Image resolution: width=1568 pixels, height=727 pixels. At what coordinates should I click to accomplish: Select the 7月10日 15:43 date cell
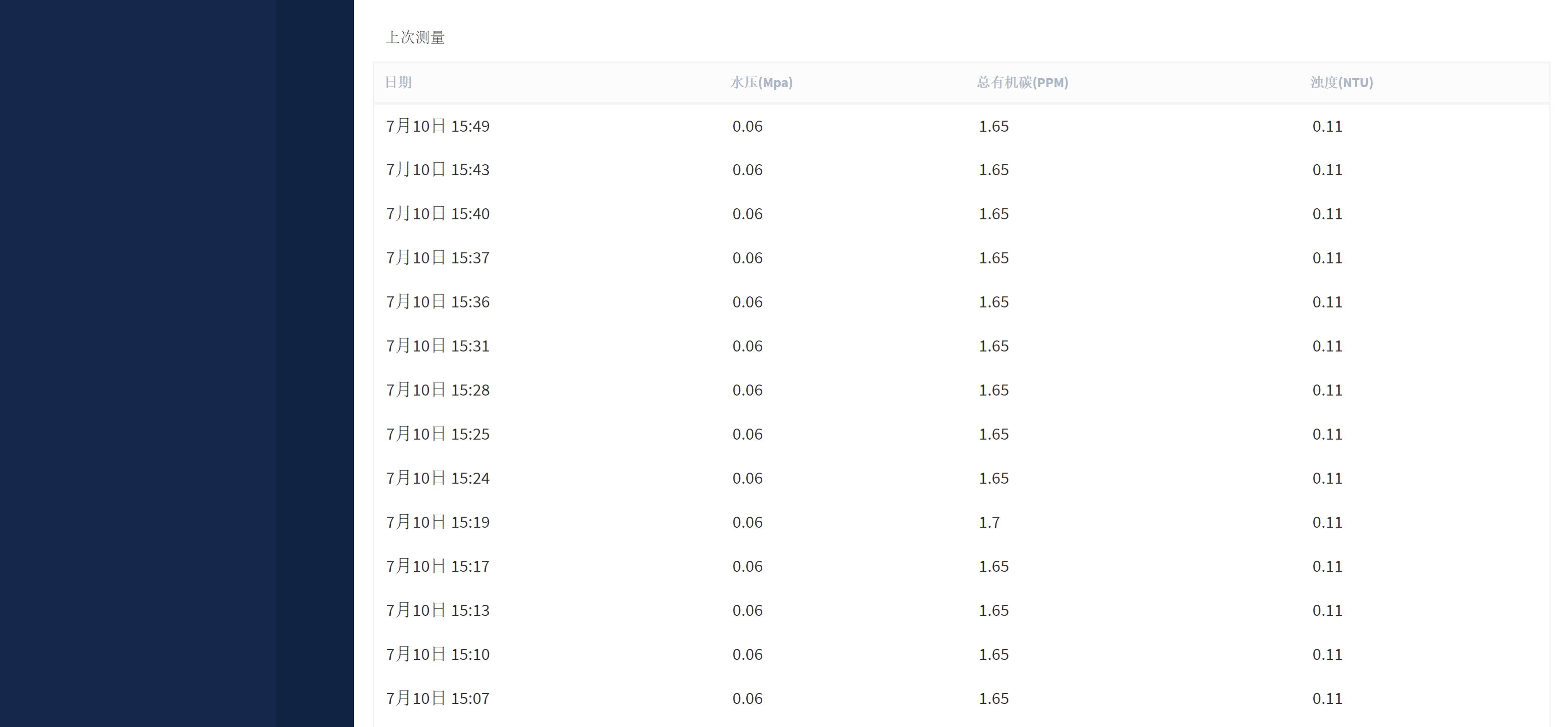click(x=437, y=170)
